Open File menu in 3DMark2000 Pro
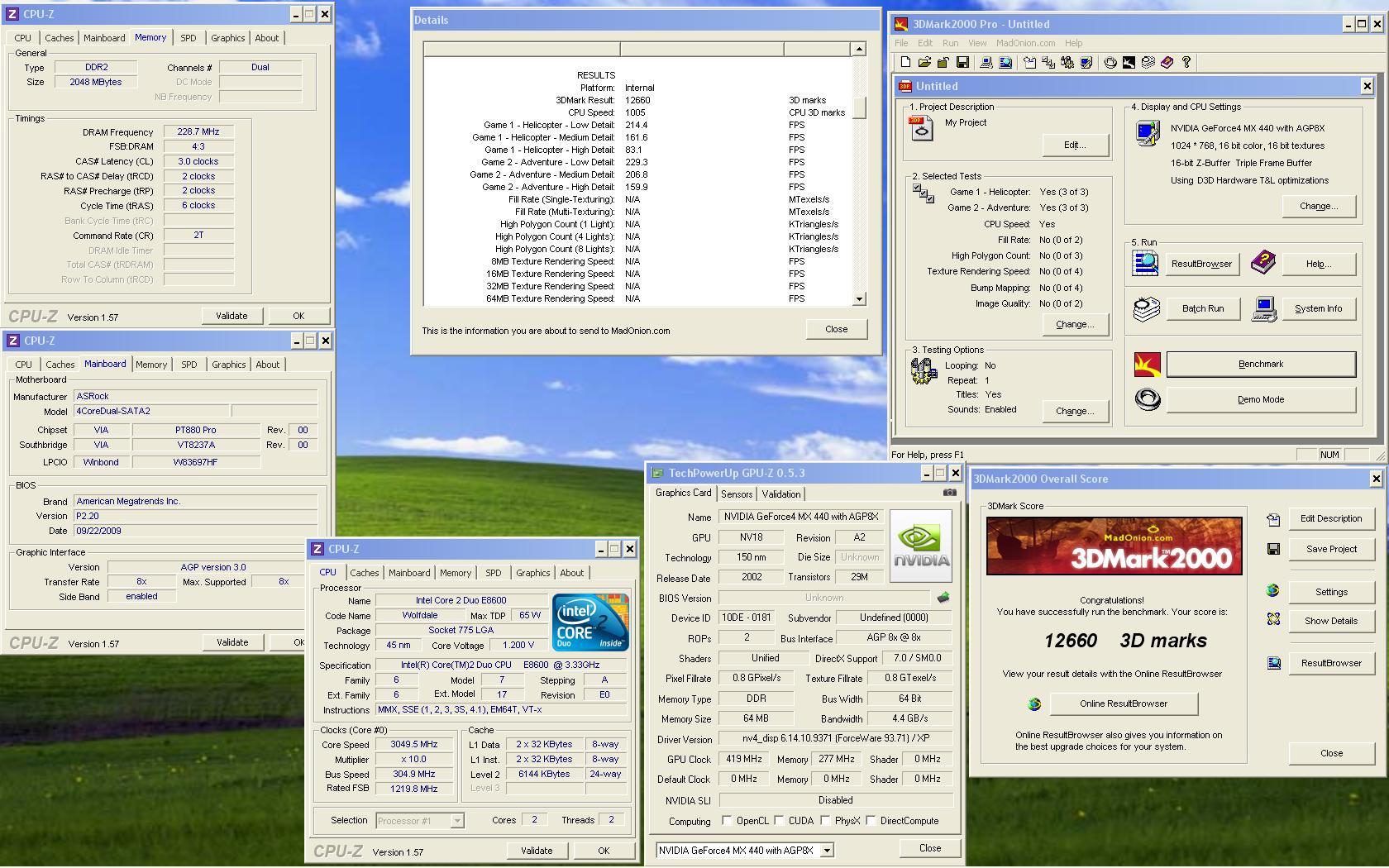 point(901,43)
